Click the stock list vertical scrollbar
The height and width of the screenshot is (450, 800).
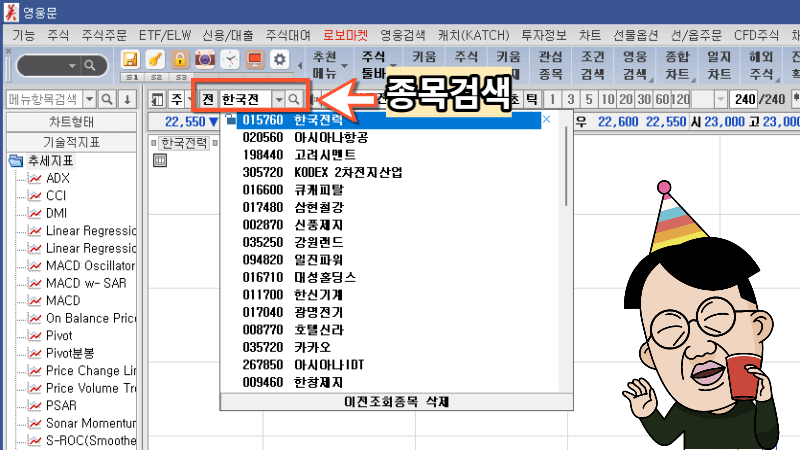[x=566, y=165]
